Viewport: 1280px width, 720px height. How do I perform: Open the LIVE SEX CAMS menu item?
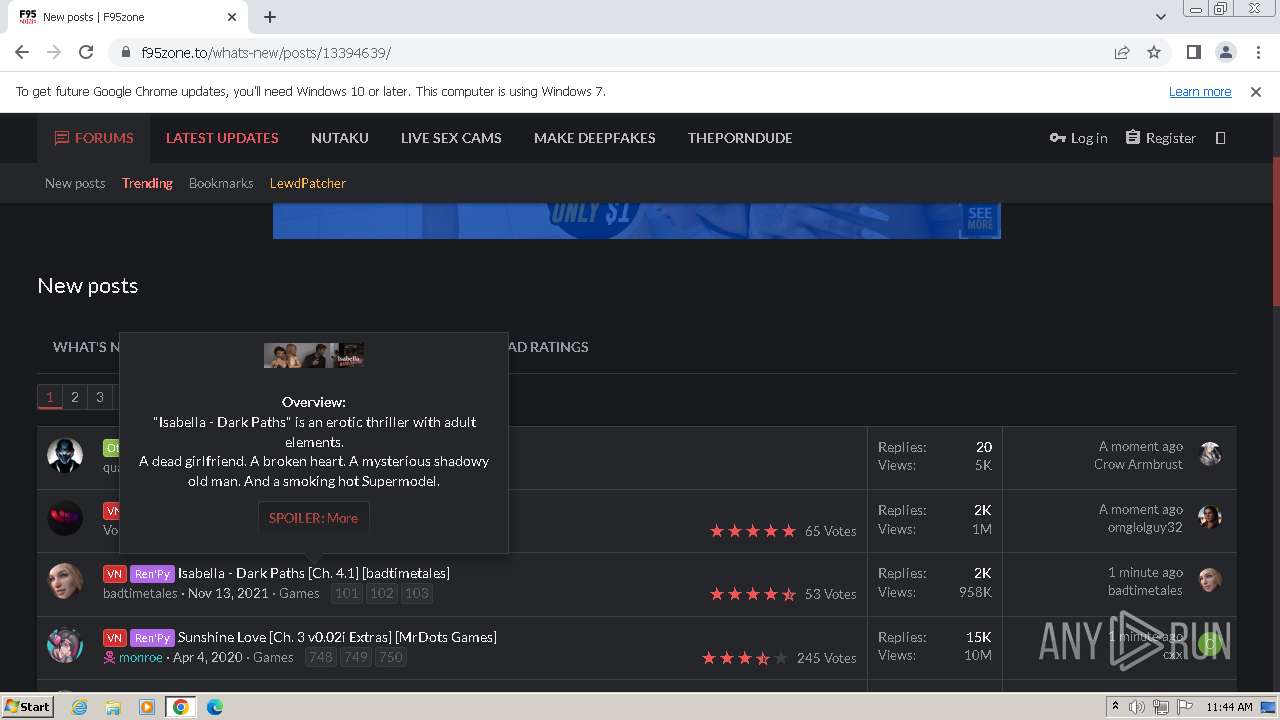[x=451, y=138]
